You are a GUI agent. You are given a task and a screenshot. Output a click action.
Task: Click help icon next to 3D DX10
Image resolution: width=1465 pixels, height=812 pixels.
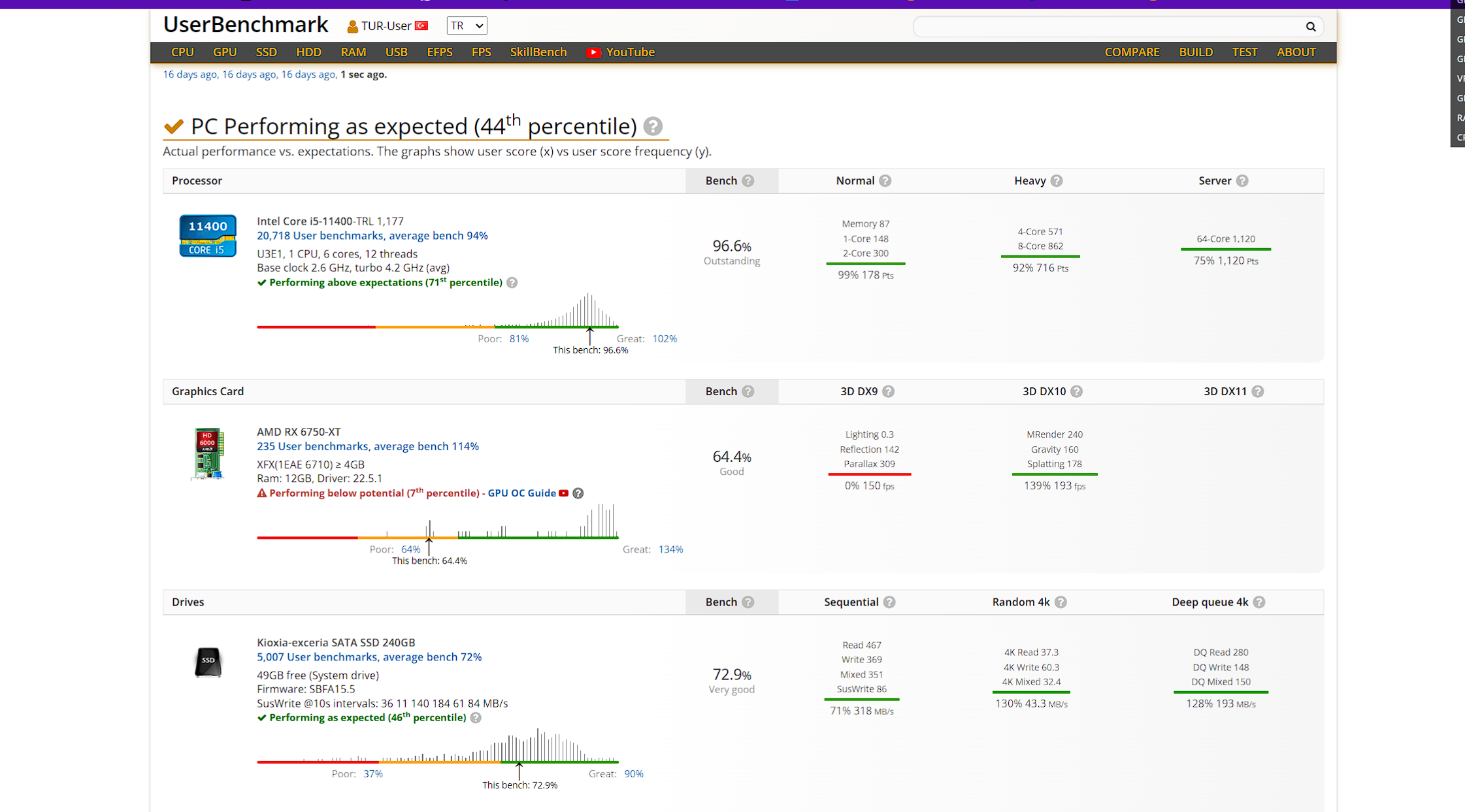[x=1076, y=391]
